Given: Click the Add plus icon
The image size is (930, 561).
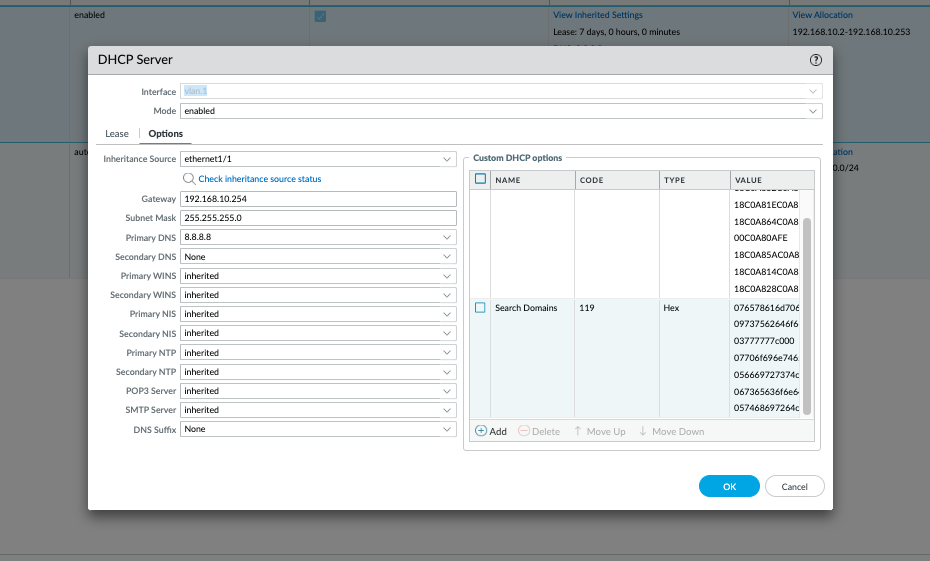Looking at the screenshot, I should 480,431.
